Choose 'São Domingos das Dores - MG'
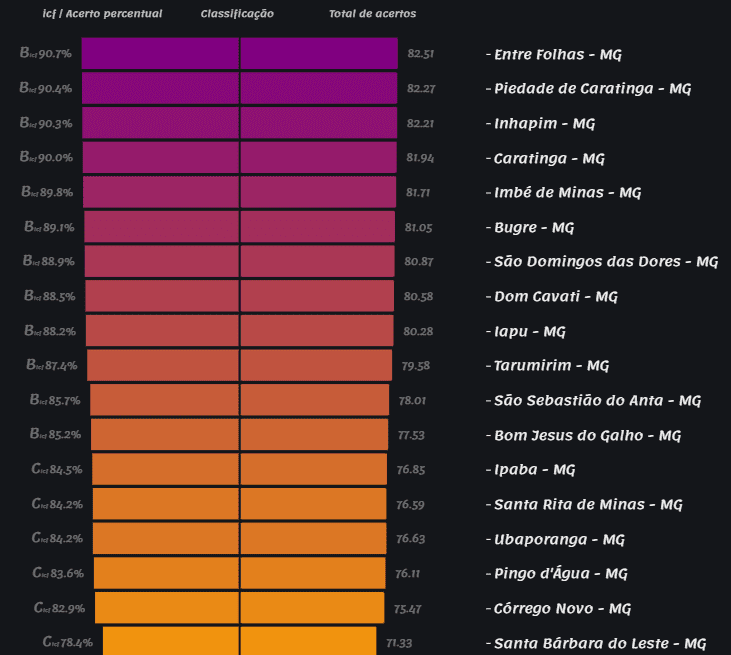This screenshot has width=731, height=655. coord(606,261)
